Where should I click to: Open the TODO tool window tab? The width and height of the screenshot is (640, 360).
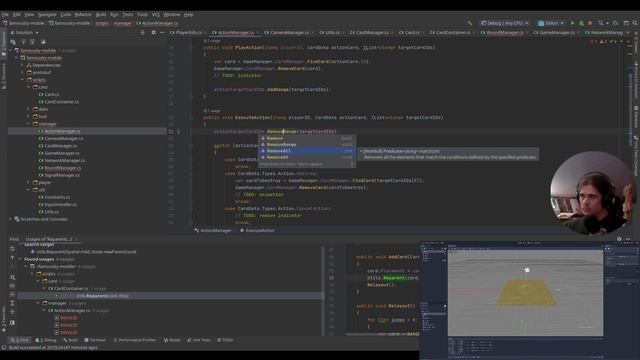tap(225, 340)
